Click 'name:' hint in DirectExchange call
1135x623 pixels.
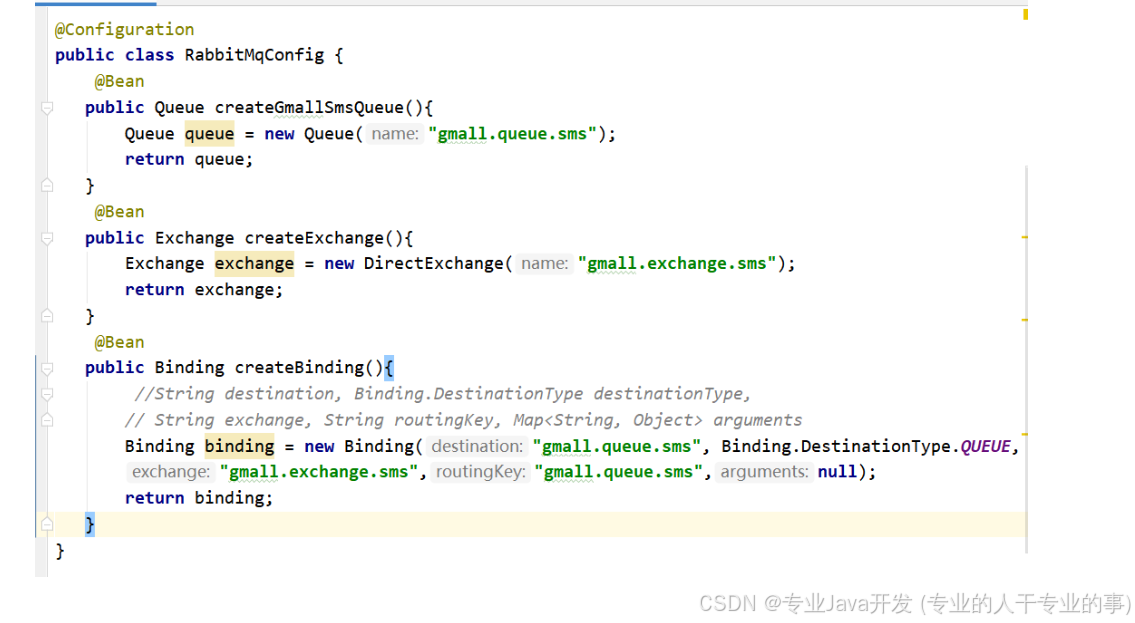click(x=544, y=264)
